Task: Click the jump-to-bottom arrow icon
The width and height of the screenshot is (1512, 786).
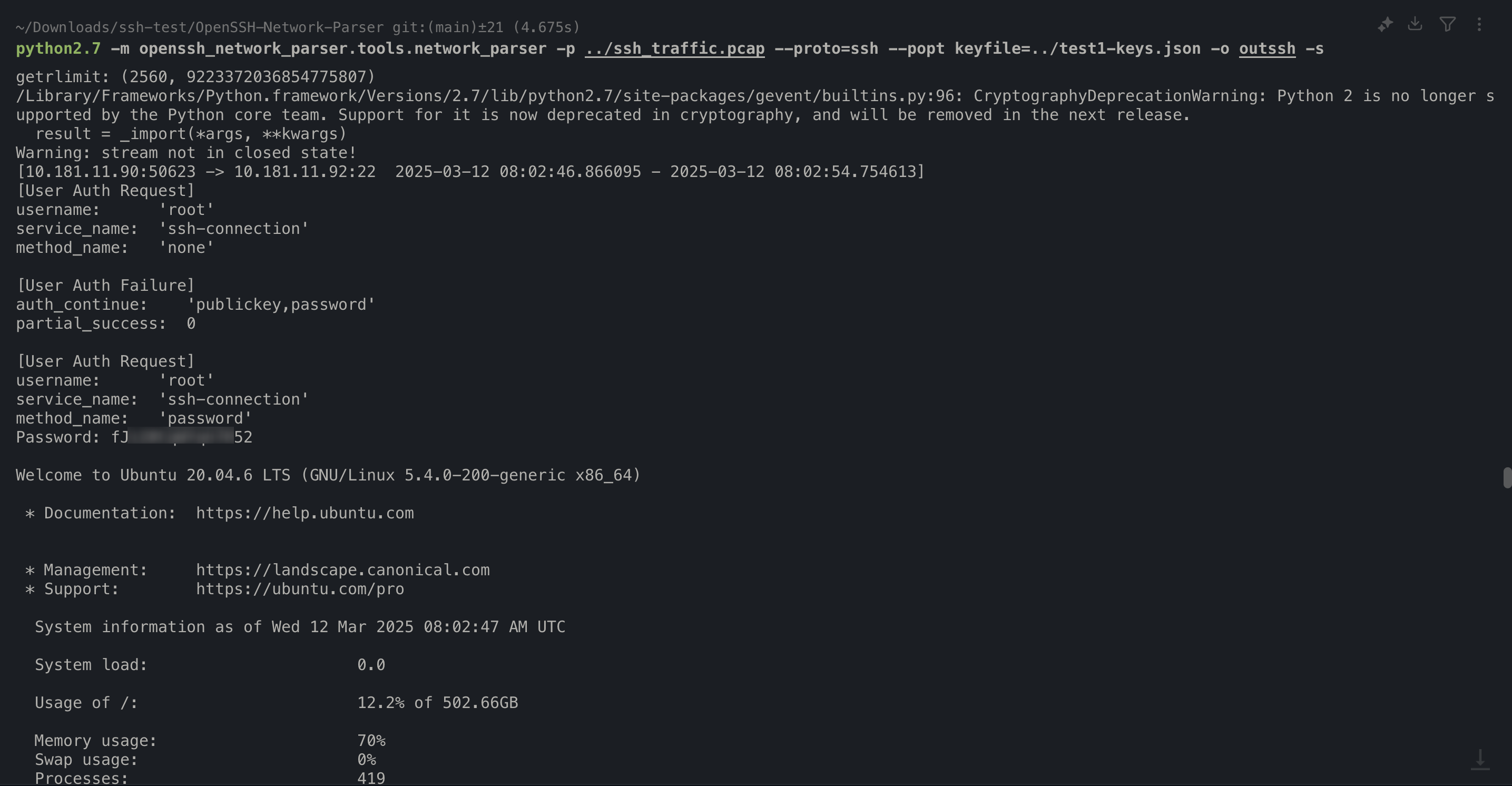Action: pos(1480,759)
